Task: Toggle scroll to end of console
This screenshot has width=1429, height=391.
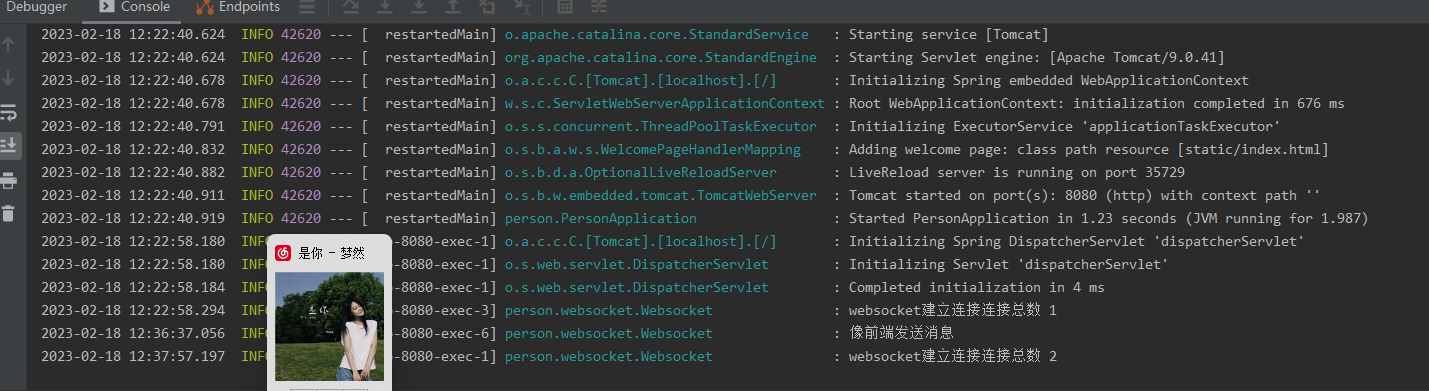Action: [x=9, y=145]
